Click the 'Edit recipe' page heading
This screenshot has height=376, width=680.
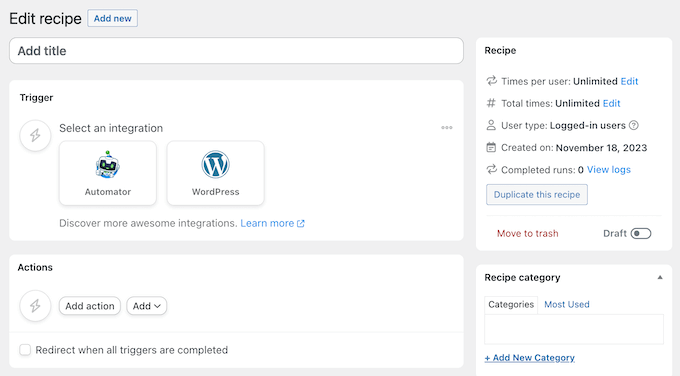[x=45, y=19]
